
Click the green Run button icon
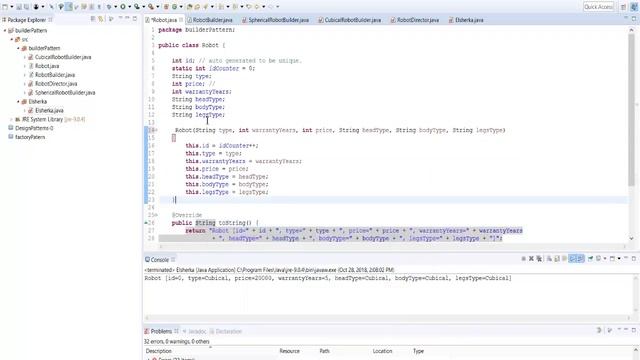point(122,7)
